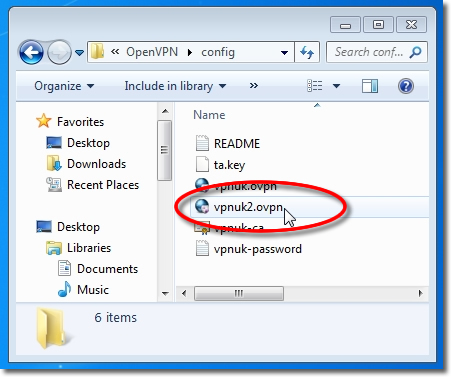Maximize the config Explorer window
Screen dimensions: 451x377
[378, 25]
